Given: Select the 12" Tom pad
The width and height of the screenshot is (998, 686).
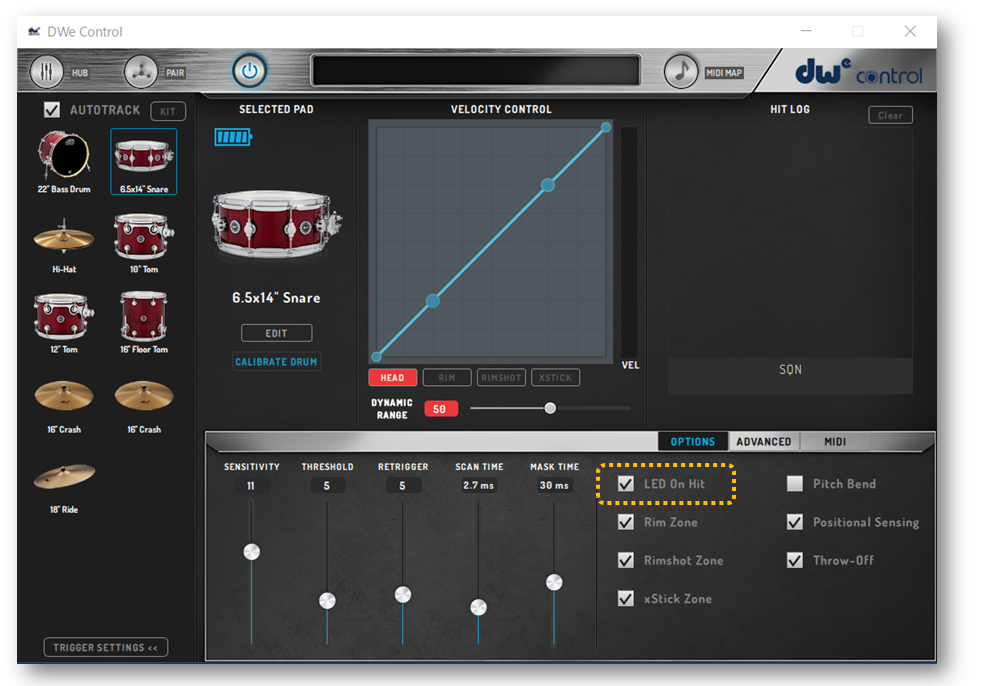Looking at the screenshot, I should (64, 323).
